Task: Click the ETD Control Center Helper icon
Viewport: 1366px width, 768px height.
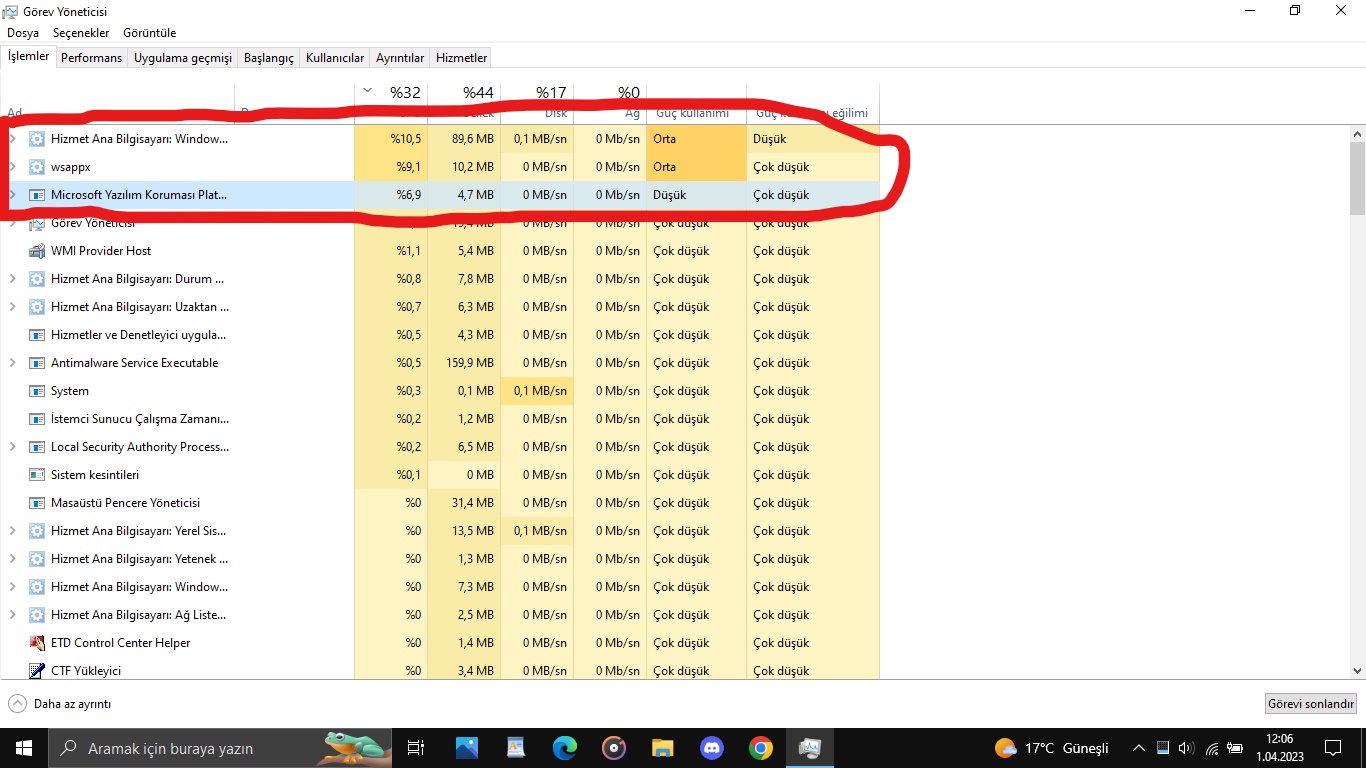Action: click(x=37, y=643)
